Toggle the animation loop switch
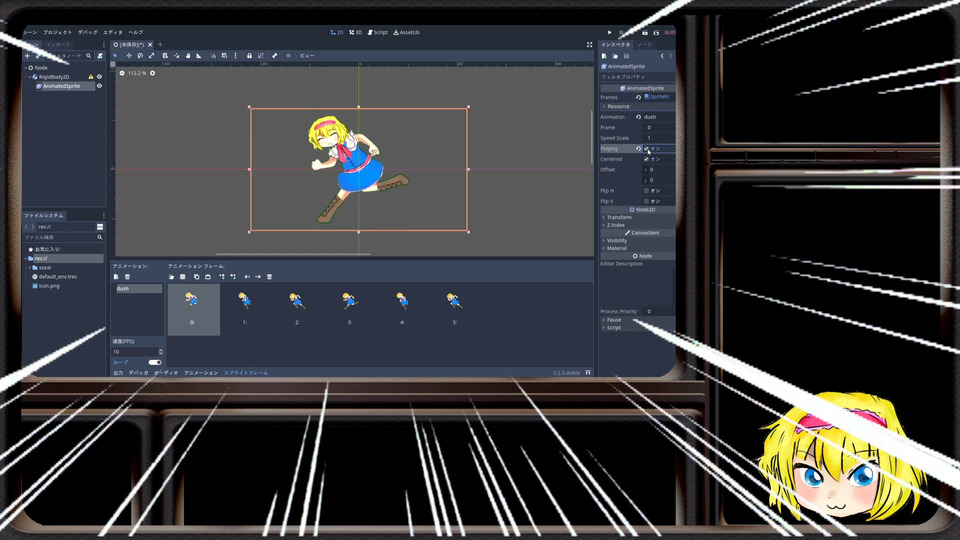Image resolution: width=960 pixels, height=540 pixels. click(x=155, y=362)
